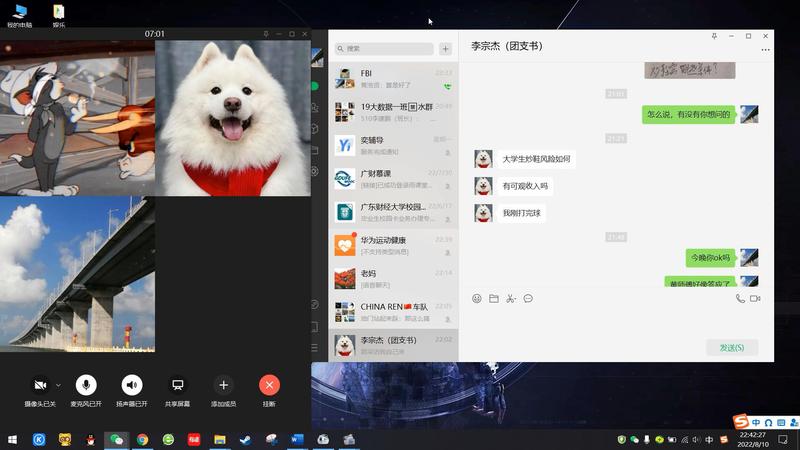Open File Explorer from the taskbar
This screenshot has height=450, width=800.
pos(220,439)
